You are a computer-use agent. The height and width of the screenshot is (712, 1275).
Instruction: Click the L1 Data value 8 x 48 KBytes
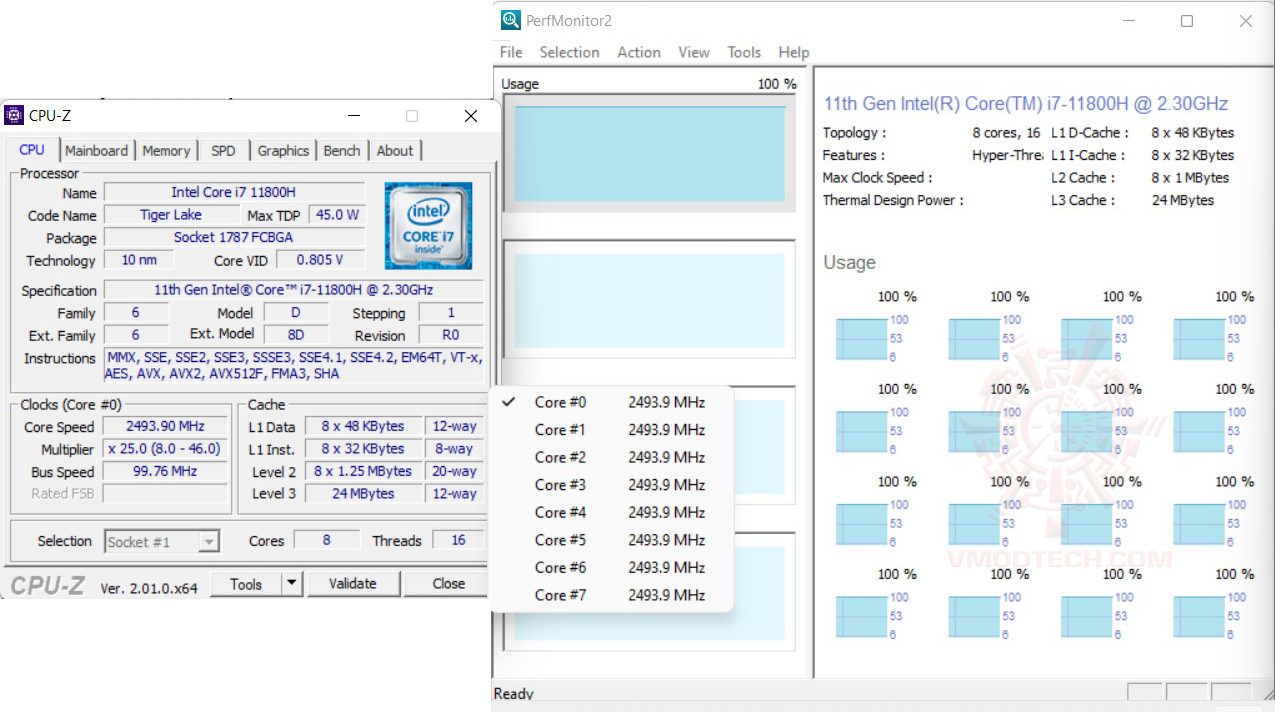tap(362, 426)
